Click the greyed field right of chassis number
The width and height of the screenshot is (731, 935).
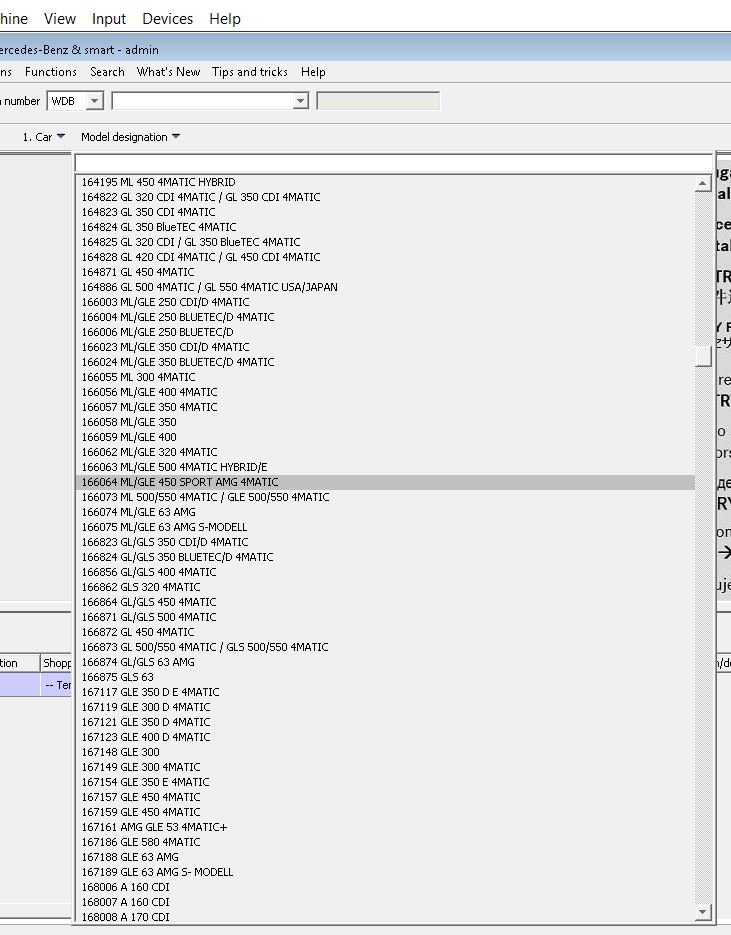click(x=378, y=101)
